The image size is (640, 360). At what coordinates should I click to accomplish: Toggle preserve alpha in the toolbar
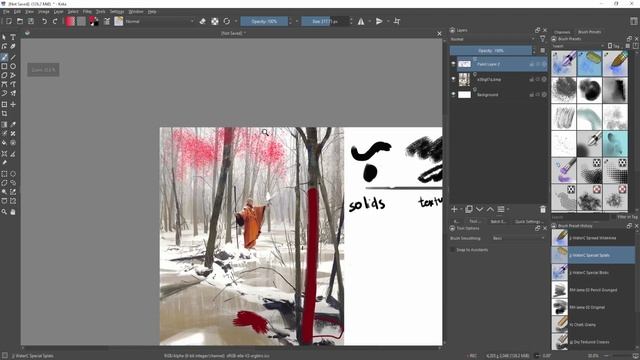(215, 21)
